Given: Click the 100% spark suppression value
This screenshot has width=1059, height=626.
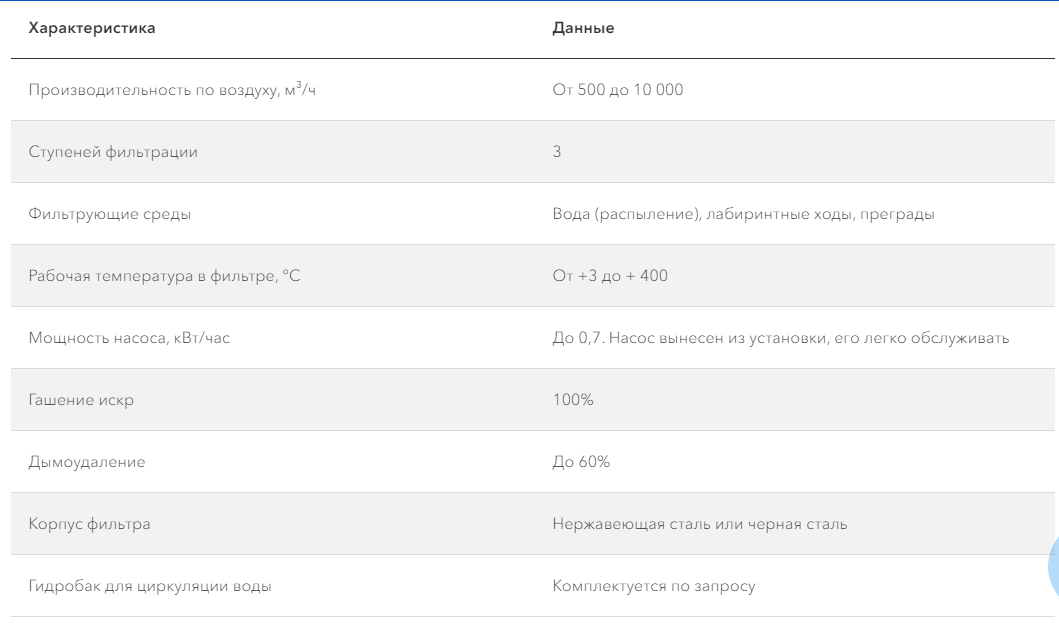Looking at the screenshot, I should pos(573,400).
